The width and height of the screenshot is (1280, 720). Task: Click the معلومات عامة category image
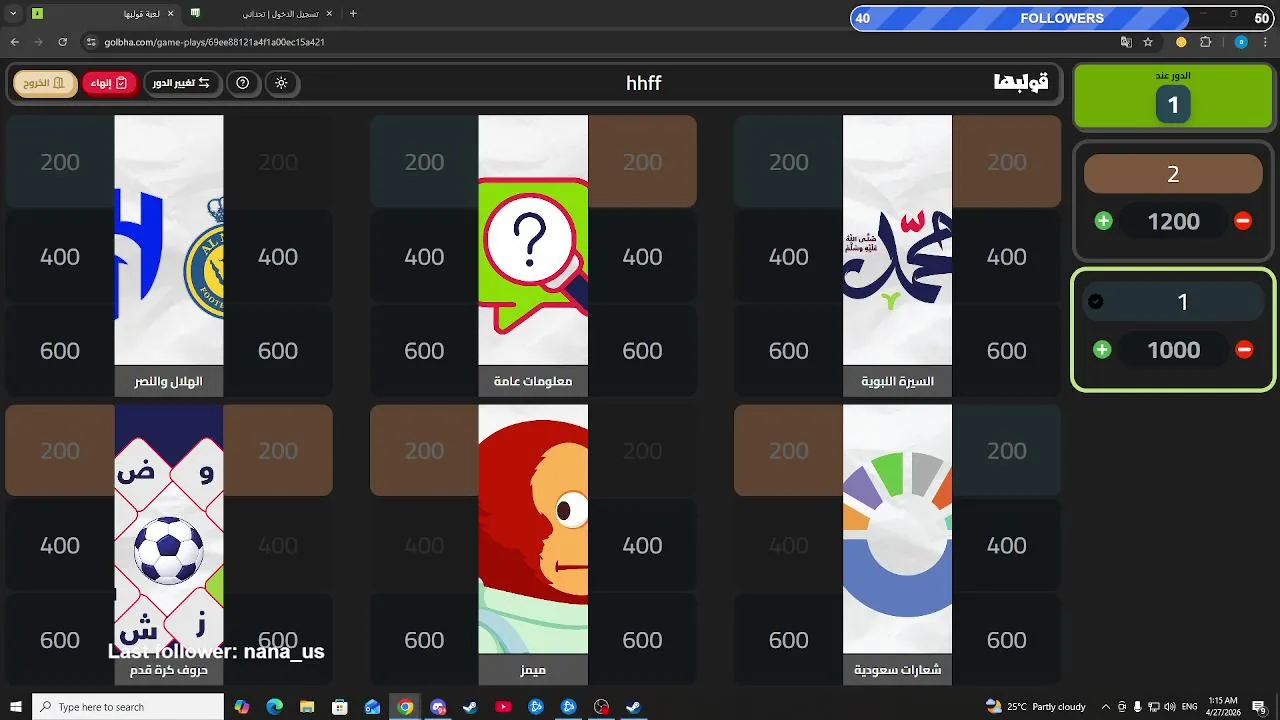[533, 240]
